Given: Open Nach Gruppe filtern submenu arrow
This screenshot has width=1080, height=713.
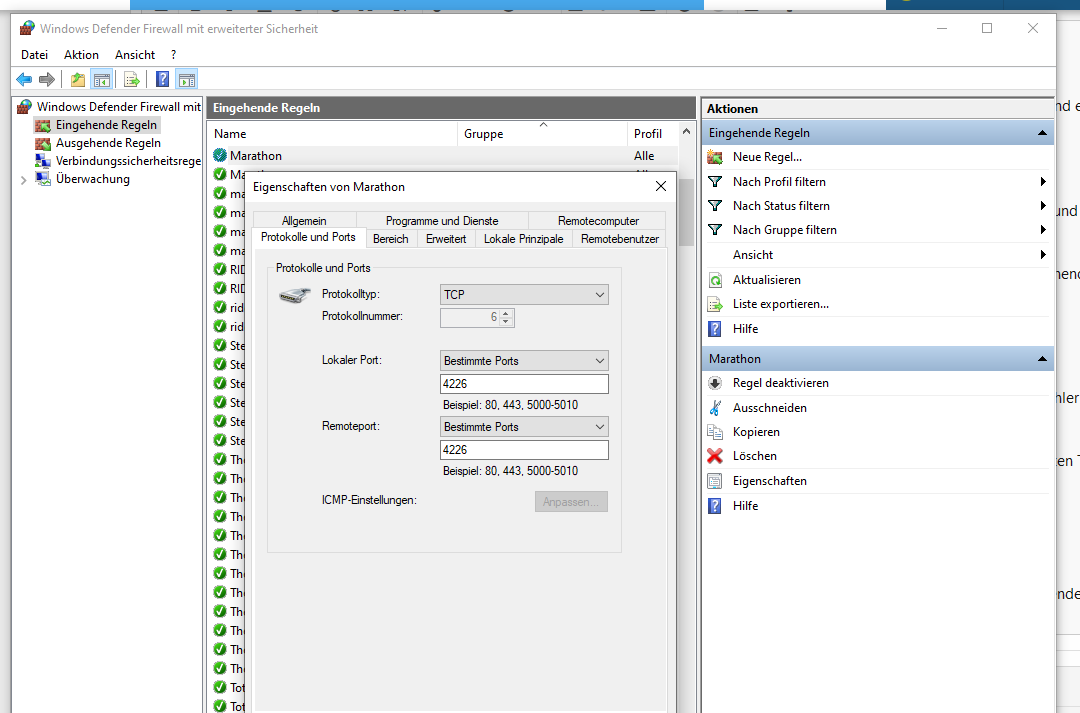Looking at the screenshot, I should (1043, 230).
